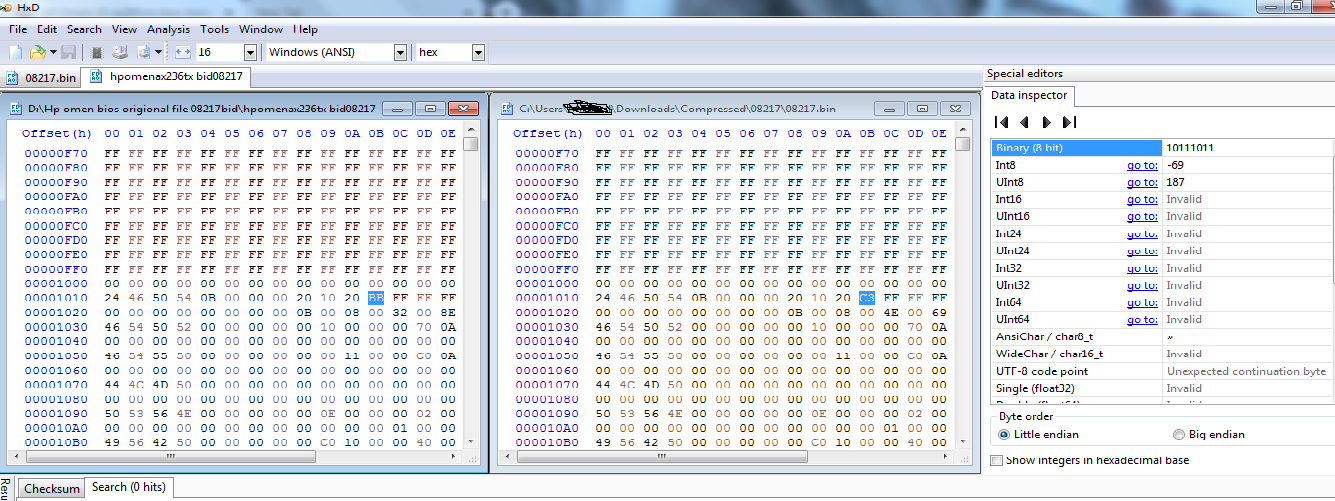Image resolution: width=1335 pixels, height=501 pixels.
Task: Open the Tools menu
Action: [x=214, y=29]
